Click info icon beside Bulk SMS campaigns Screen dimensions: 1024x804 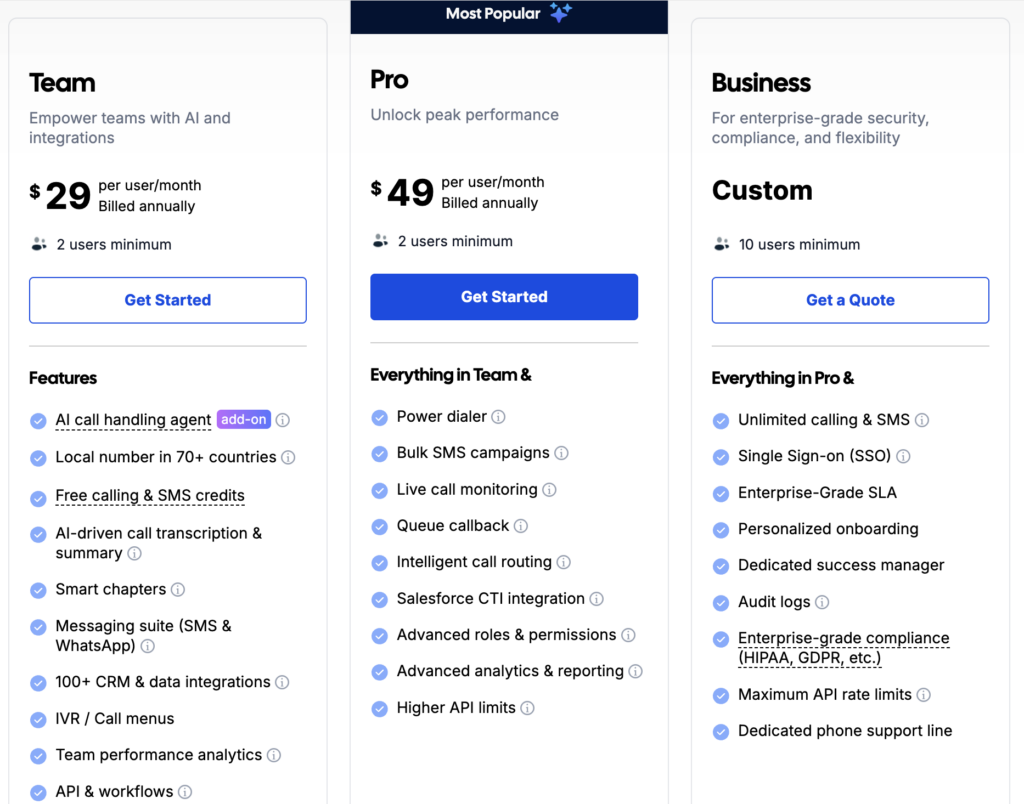[561, 453]
